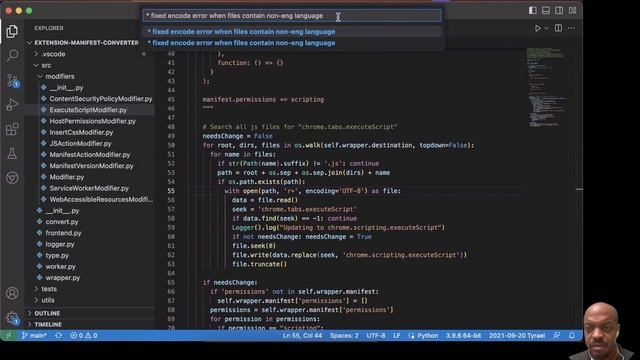Click the UTF-8 encoding status item
640x360 pixels.
pos(376,336)
